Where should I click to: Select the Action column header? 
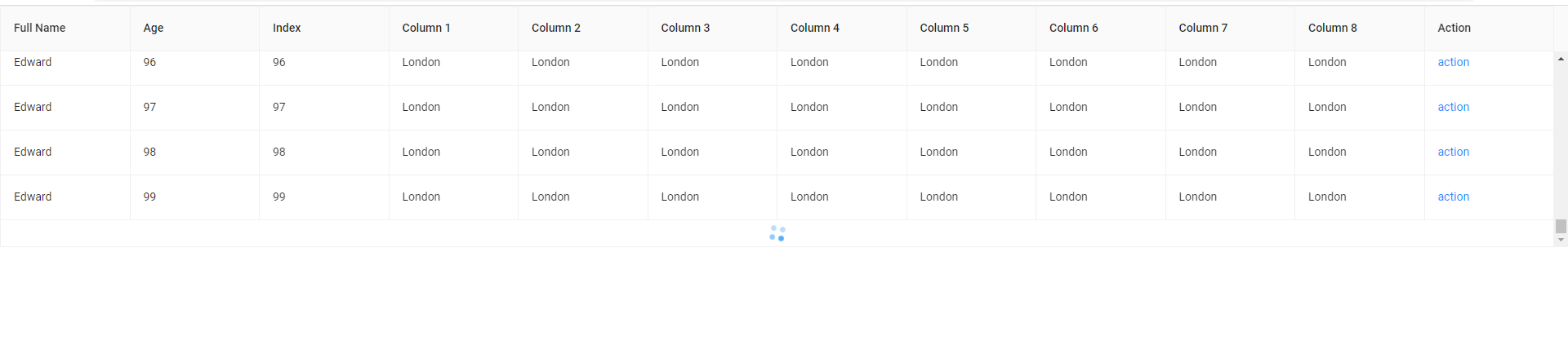[1454, 28]
